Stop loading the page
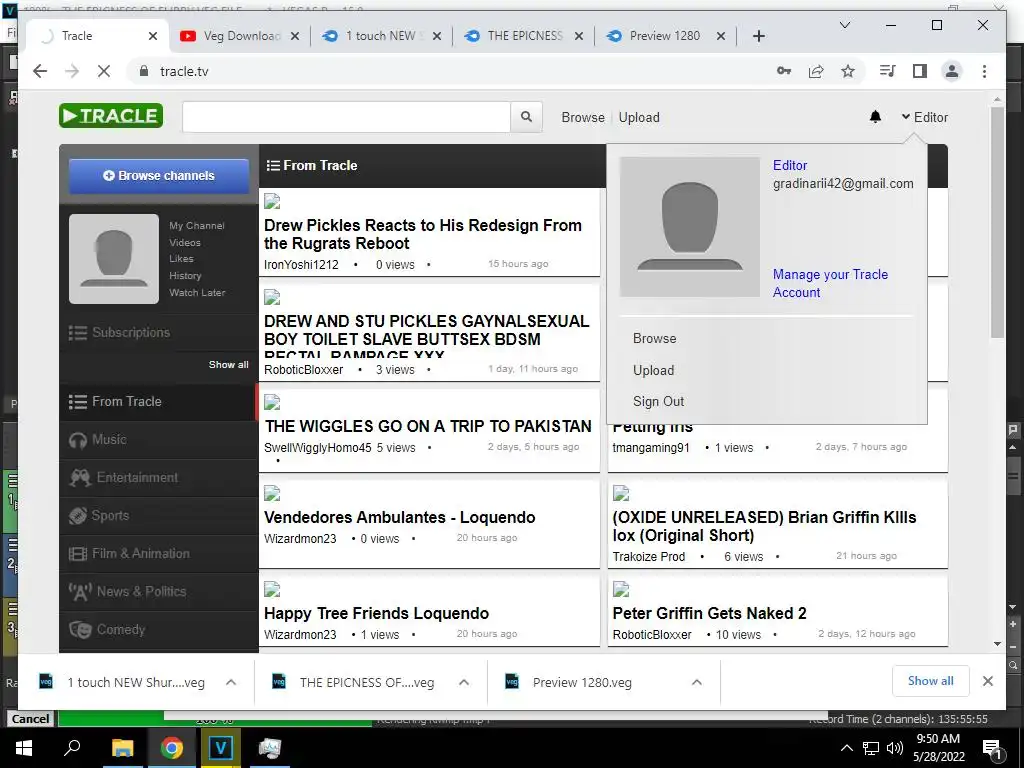1024x768 pixels. [x=104, y=71]
